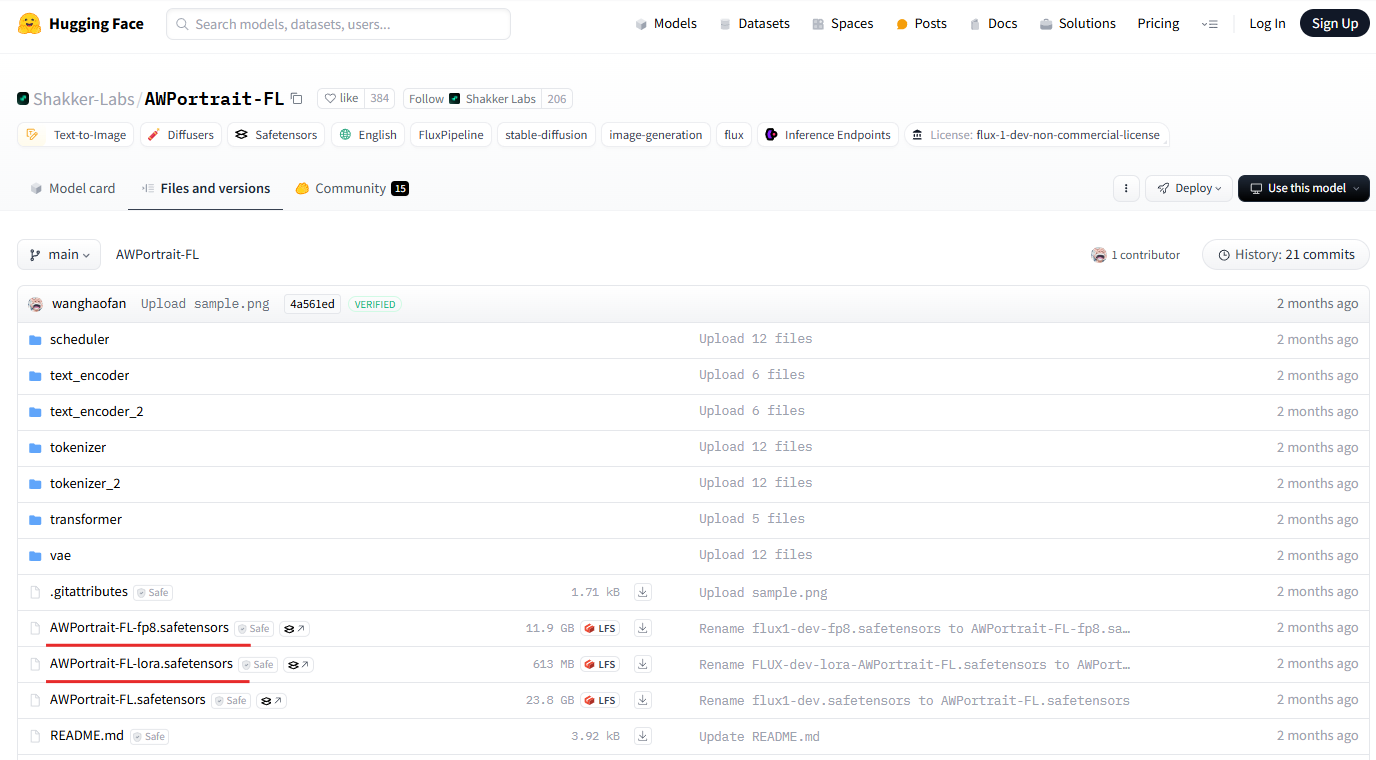
Task: Click Safe badge on AWPortrait-FL-fp8.safetensors
Action: point(254,629)
